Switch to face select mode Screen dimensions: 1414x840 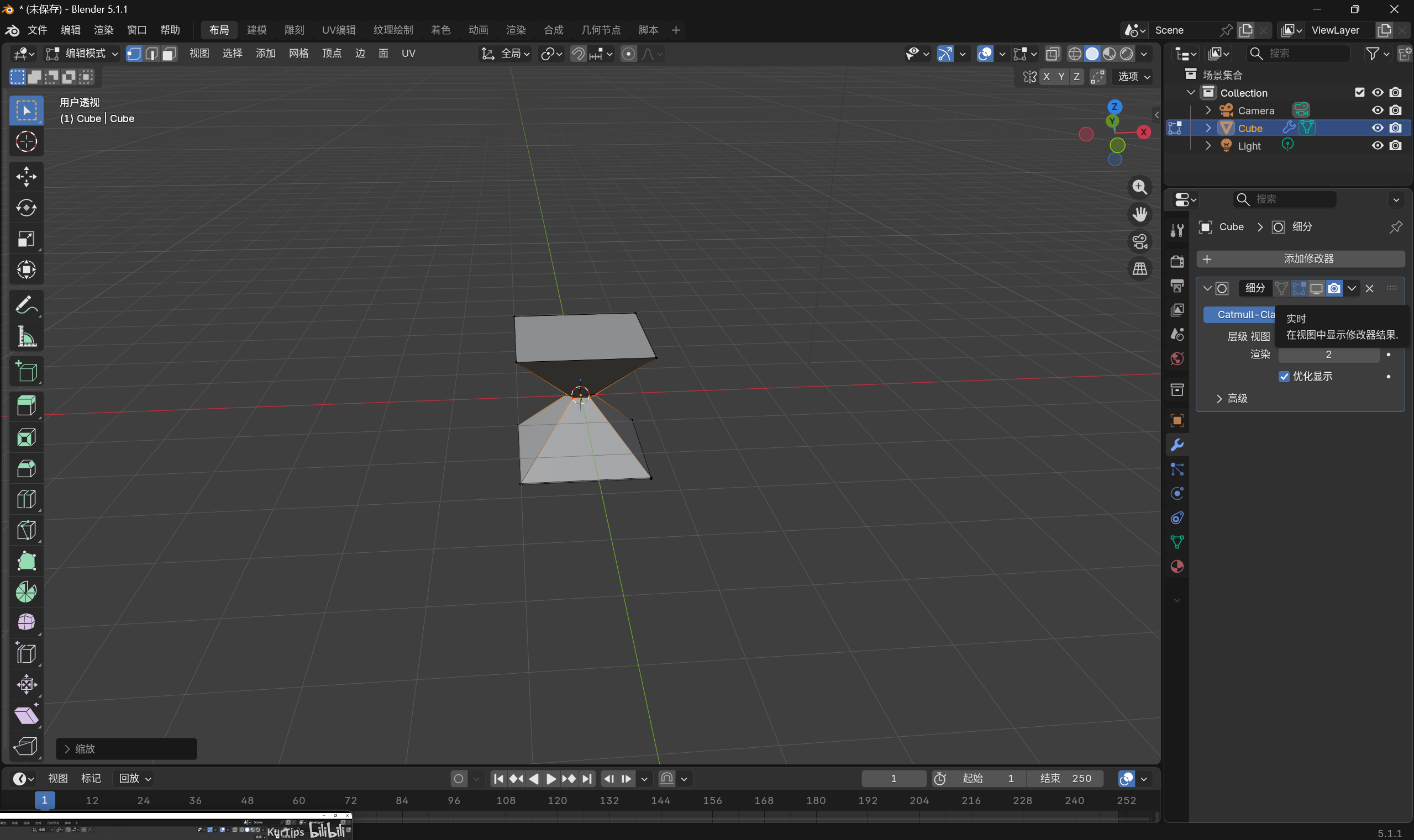pos(169,54)
